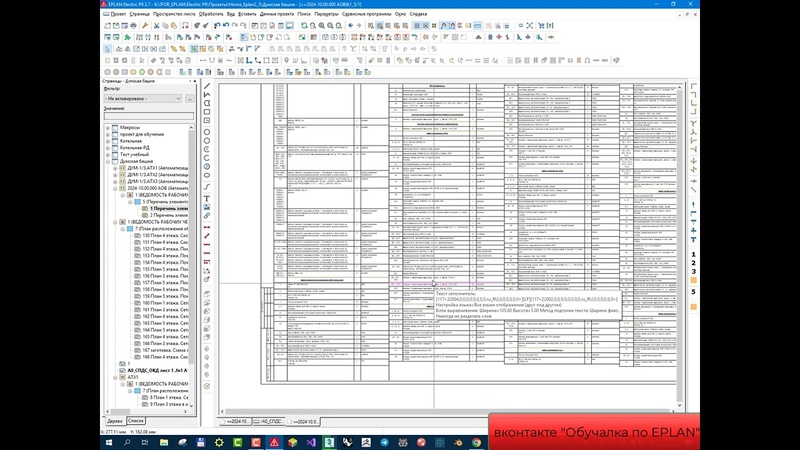The image size is (800, 450).
Task: Click the filter ellipsis button
Action: [x=190, y=98]
